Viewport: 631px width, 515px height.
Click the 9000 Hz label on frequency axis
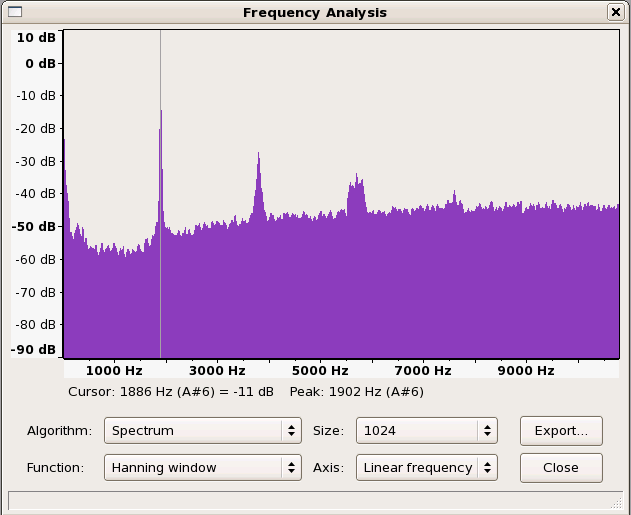click(x=525, y=370)
